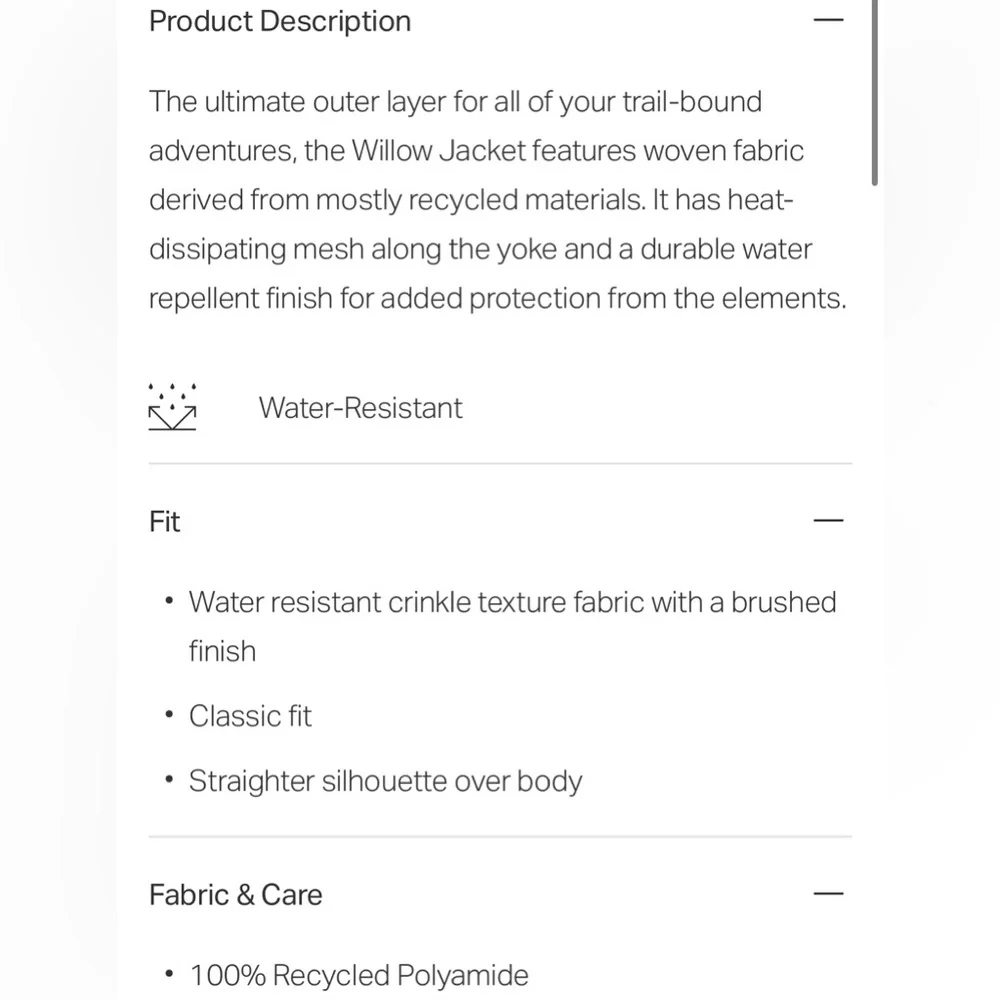
Task: Click the water-resistant droplets icon
Action: [172, 407]
